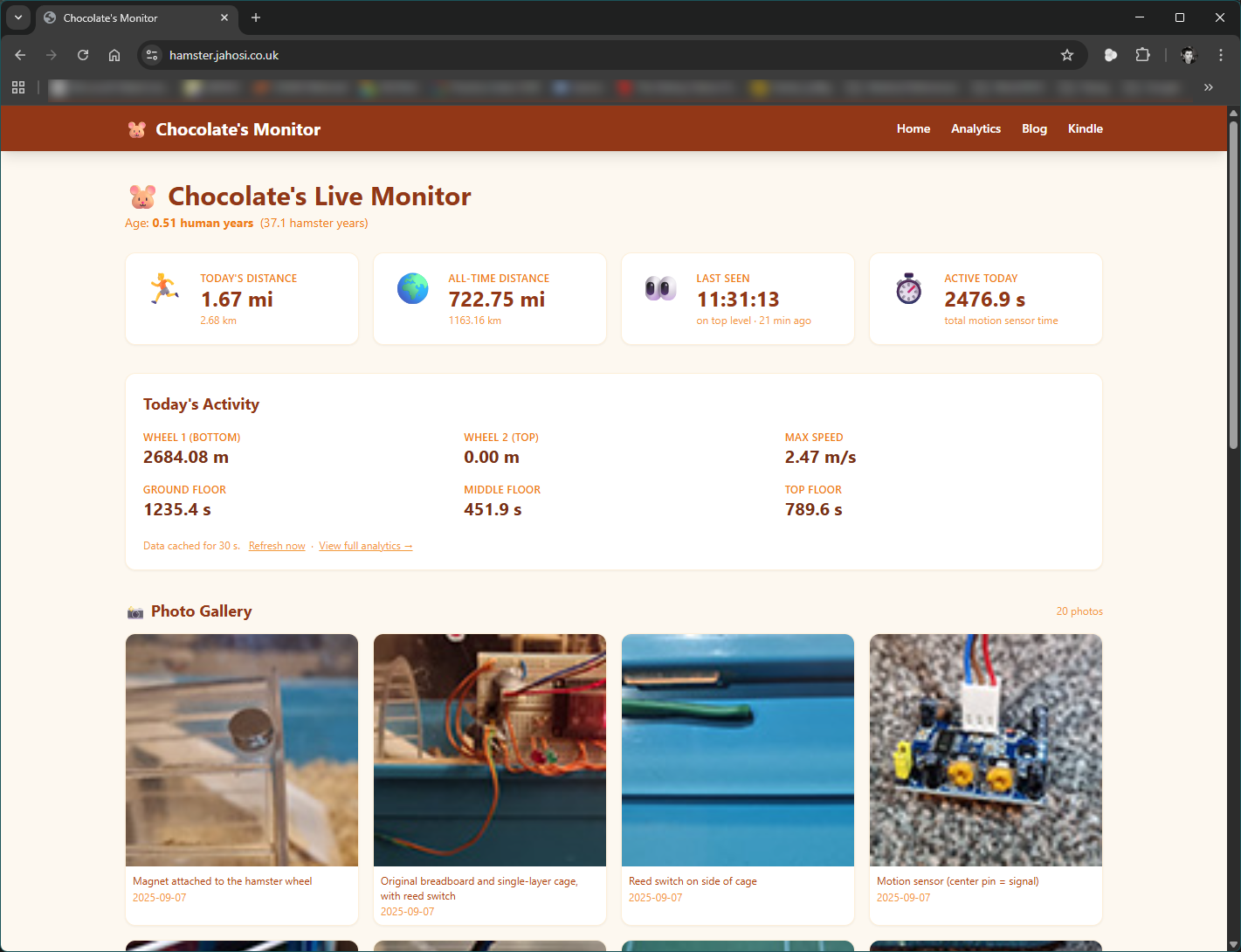1241x952 pixels.
Task: Show more bookmarks with the double-chevron
Action: coord(1209,87)
